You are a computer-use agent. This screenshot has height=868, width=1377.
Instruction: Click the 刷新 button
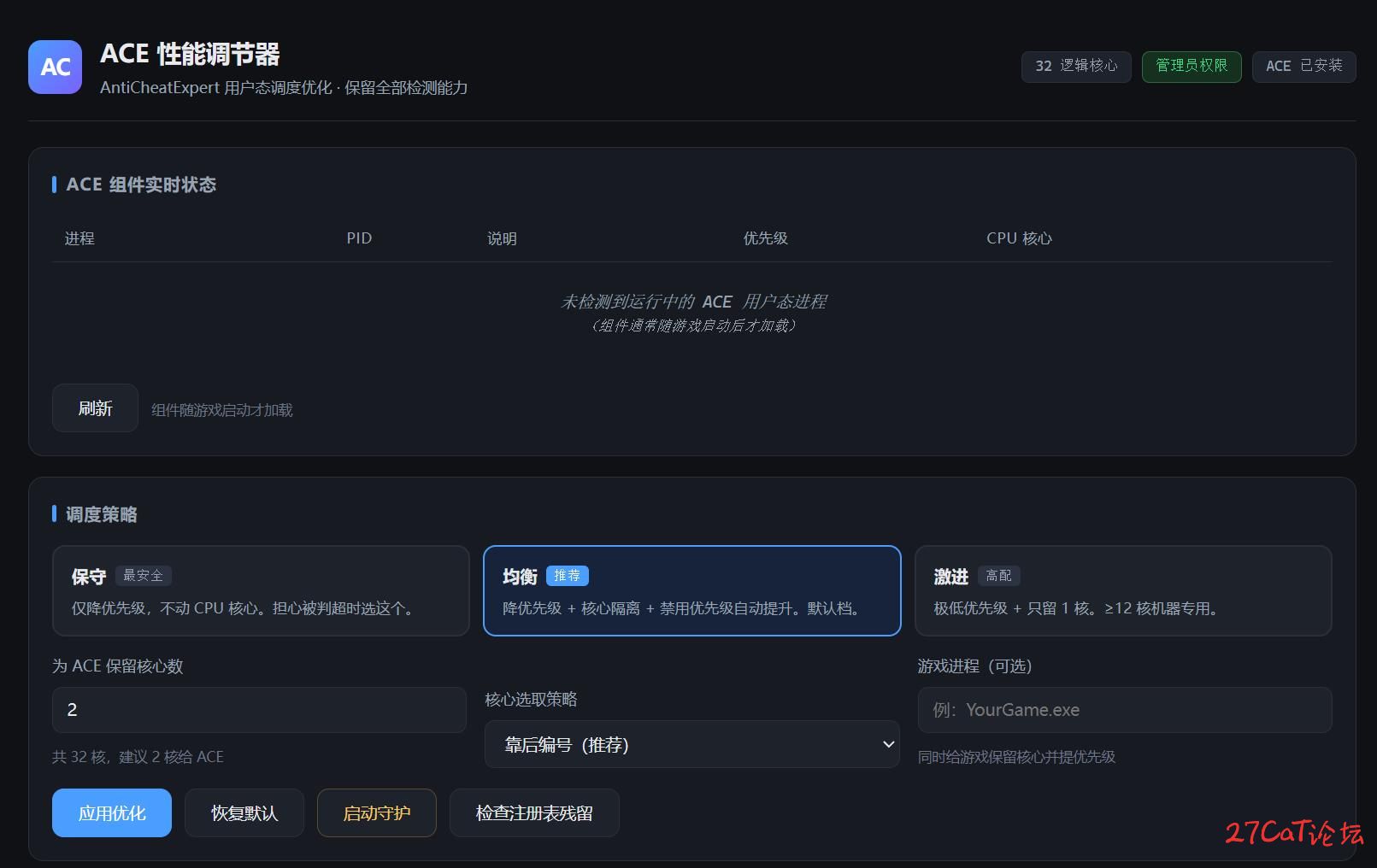pos(95,408)
